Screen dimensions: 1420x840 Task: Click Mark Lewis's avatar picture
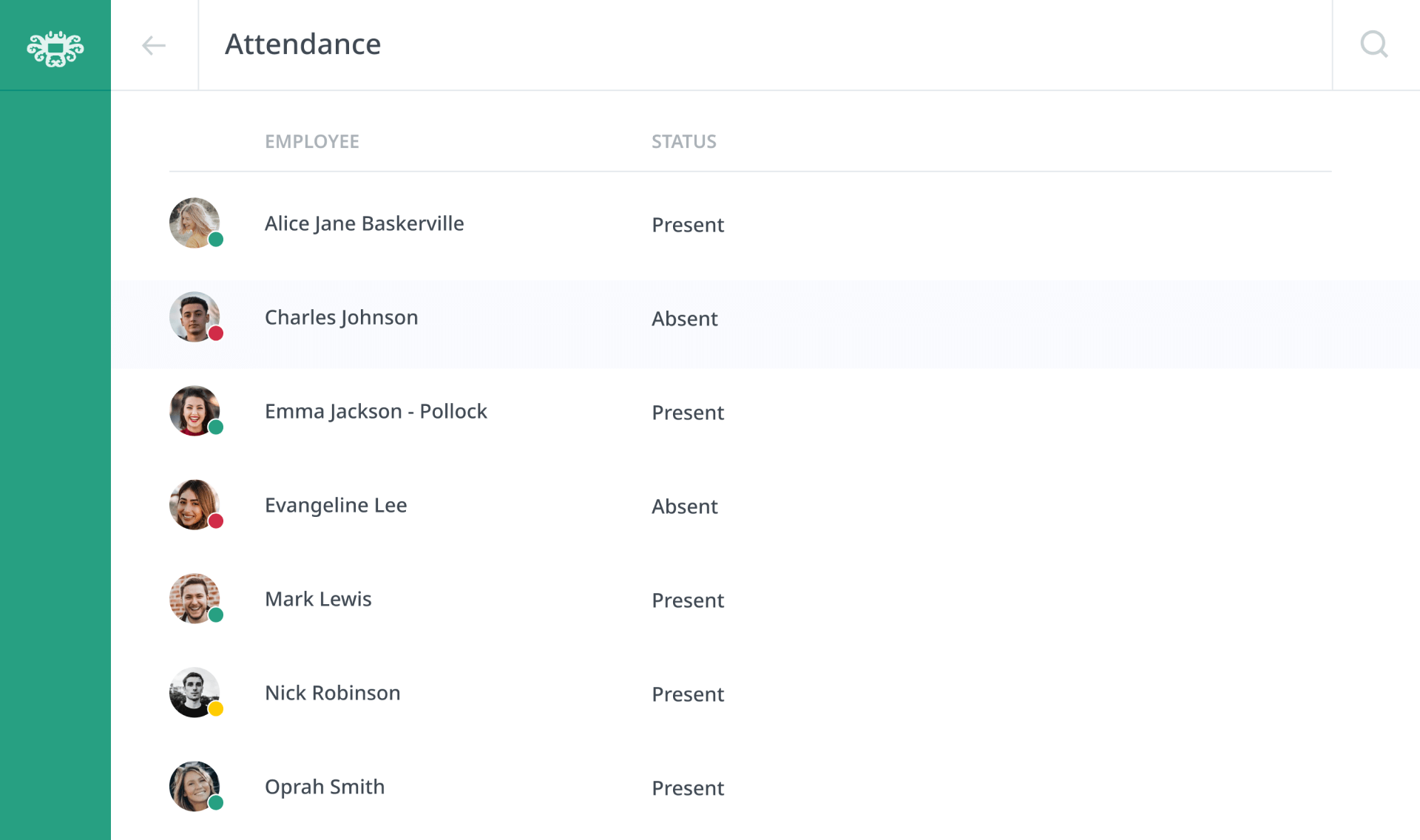[195, 598]
